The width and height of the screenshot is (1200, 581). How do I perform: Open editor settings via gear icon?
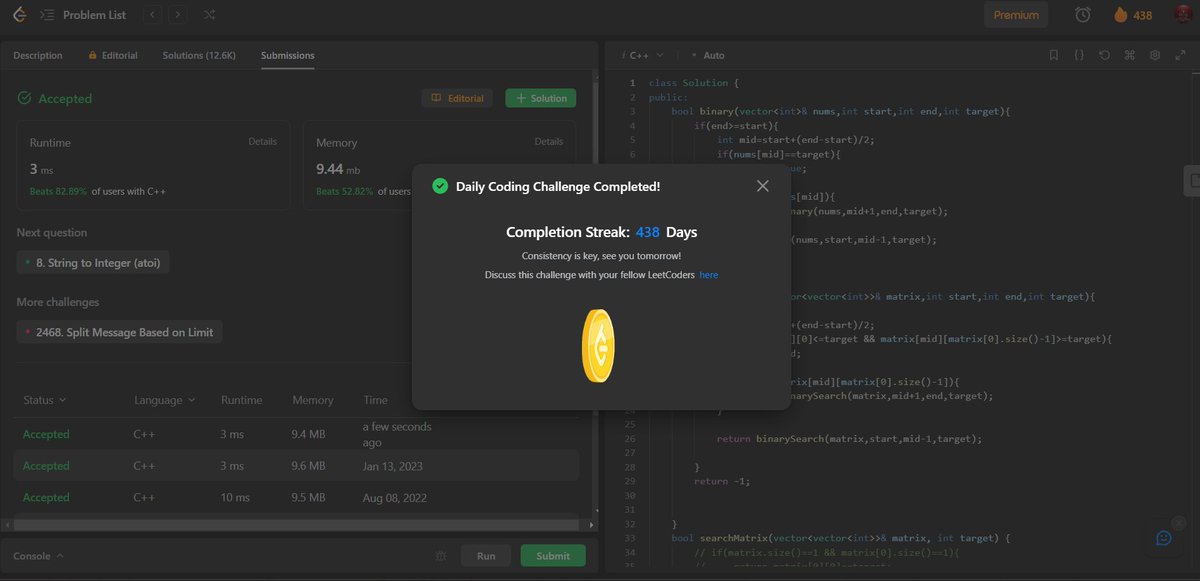[1154, 55]
